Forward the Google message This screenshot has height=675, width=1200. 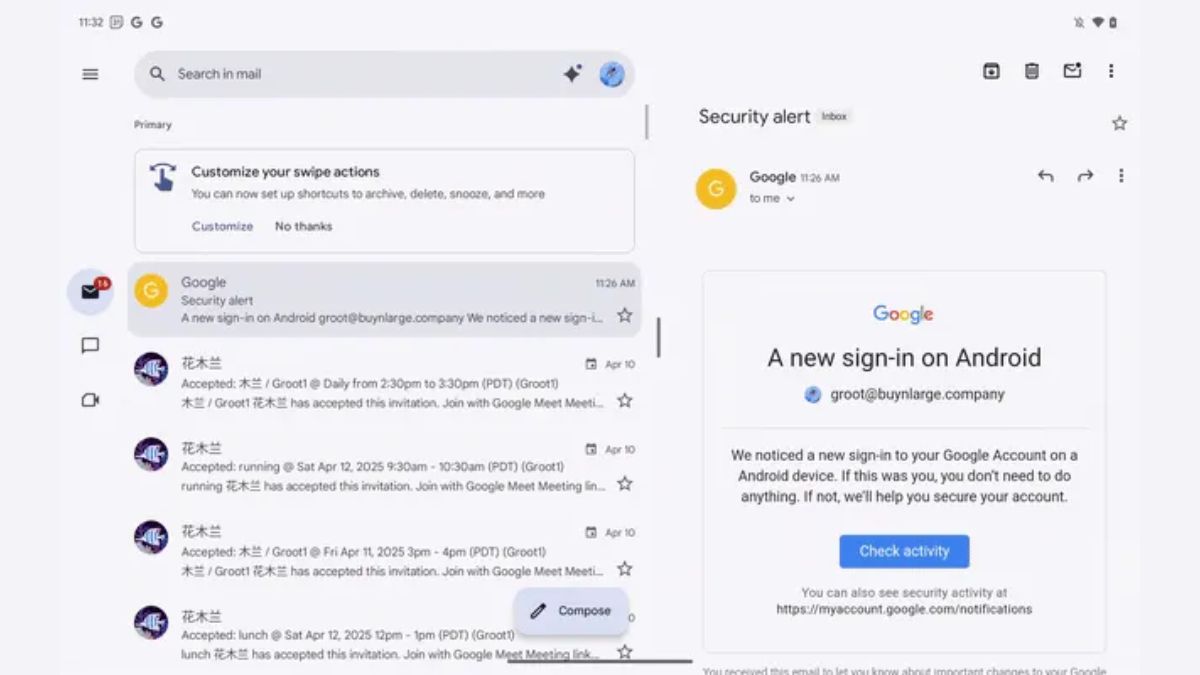coord(1085,176)
